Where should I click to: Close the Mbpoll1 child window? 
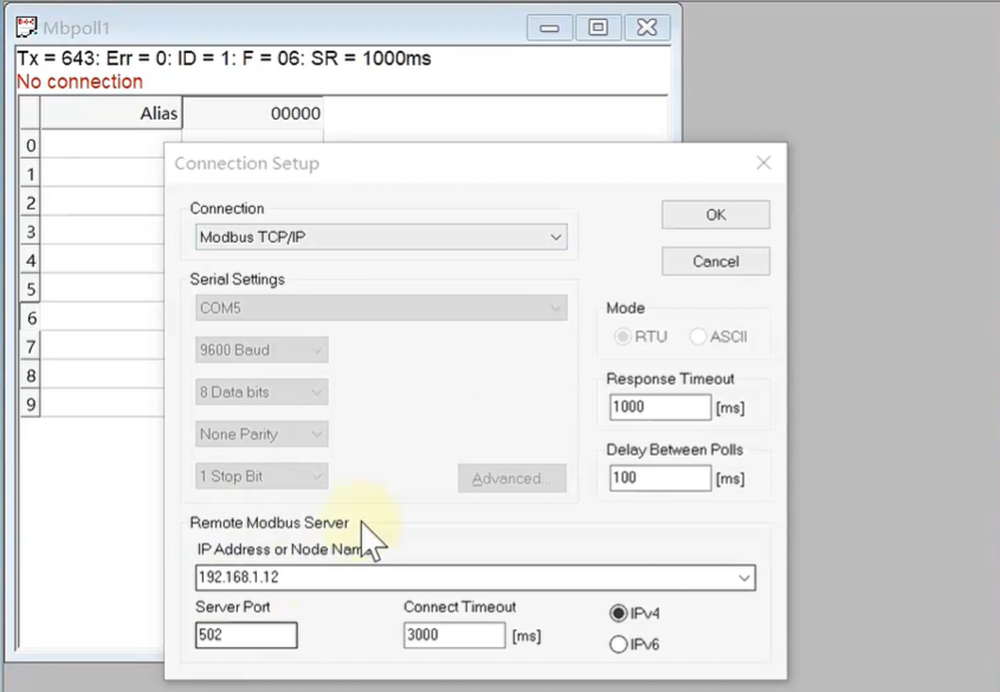[647, 27]
